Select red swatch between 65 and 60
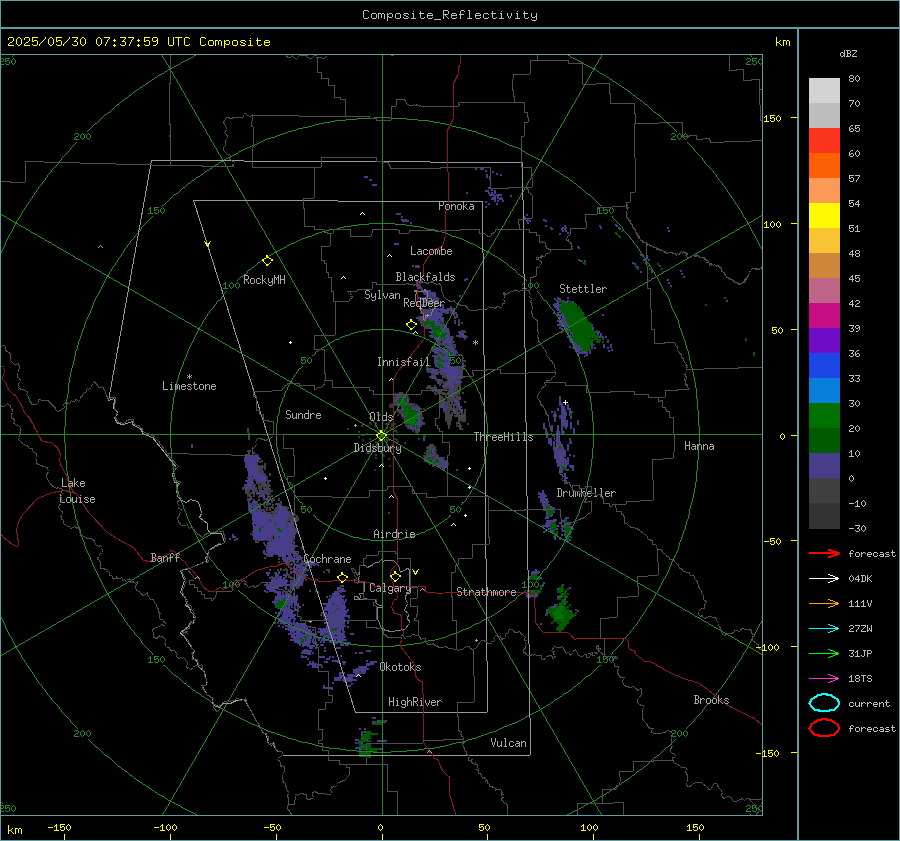The image size is (900, 841). click(x=824, y=141)
